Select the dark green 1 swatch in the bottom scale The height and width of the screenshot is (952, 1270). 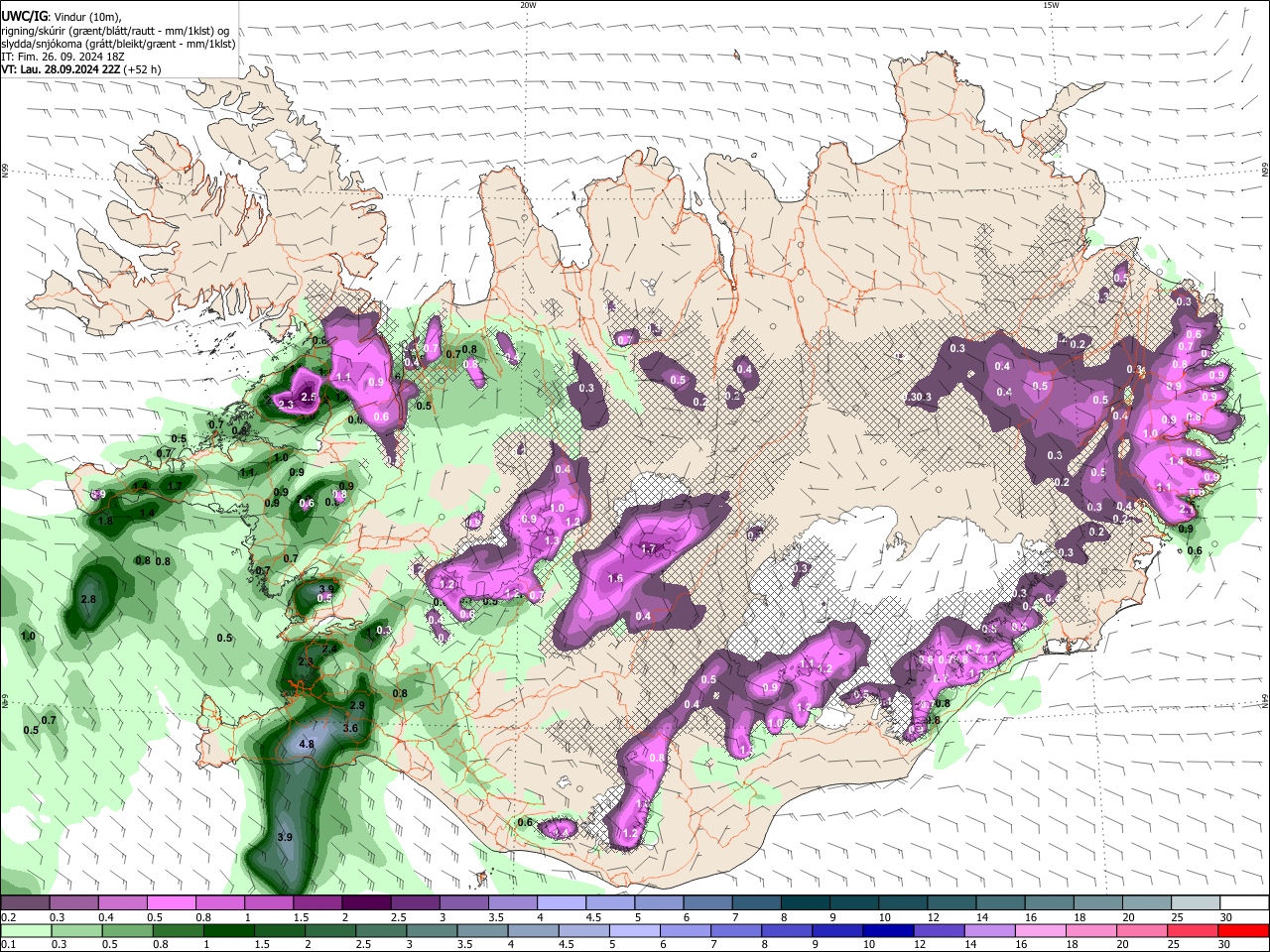tap(228, 930)
